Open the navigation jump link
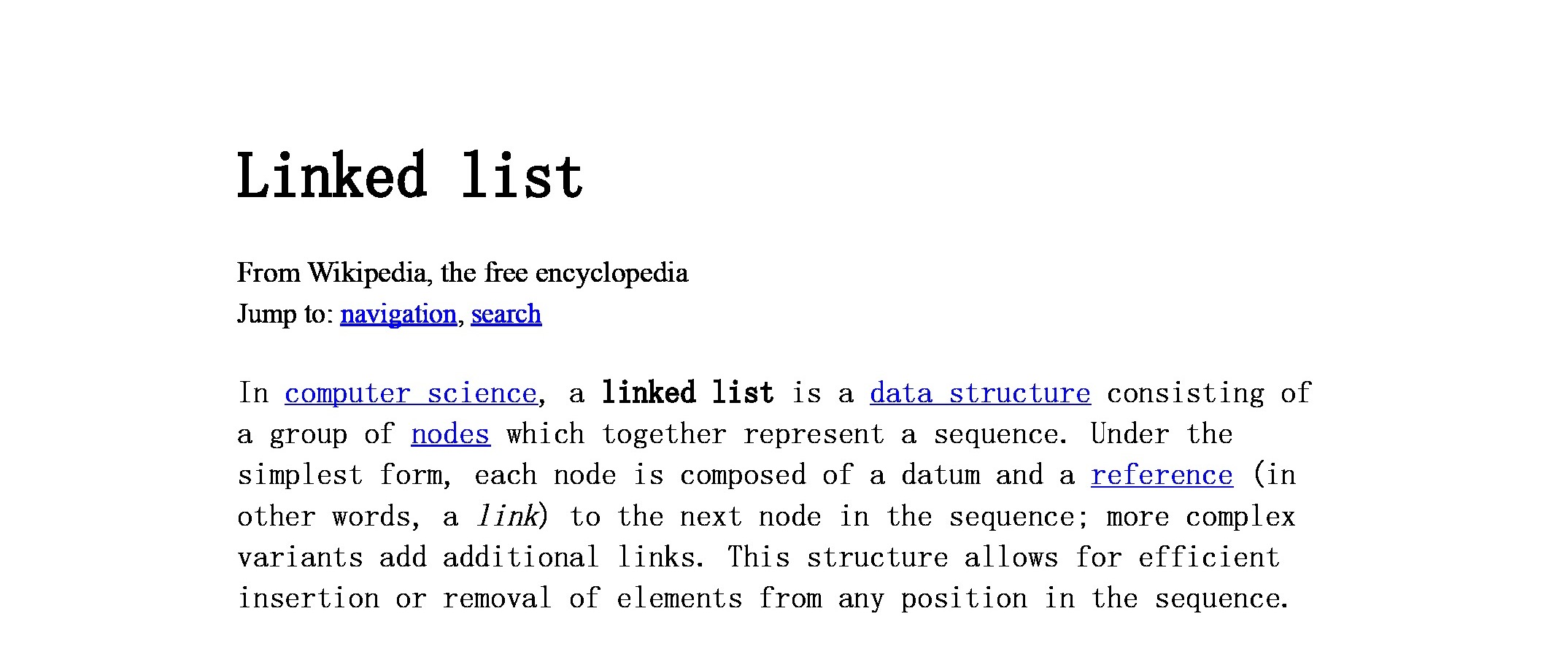 [398, 314]
